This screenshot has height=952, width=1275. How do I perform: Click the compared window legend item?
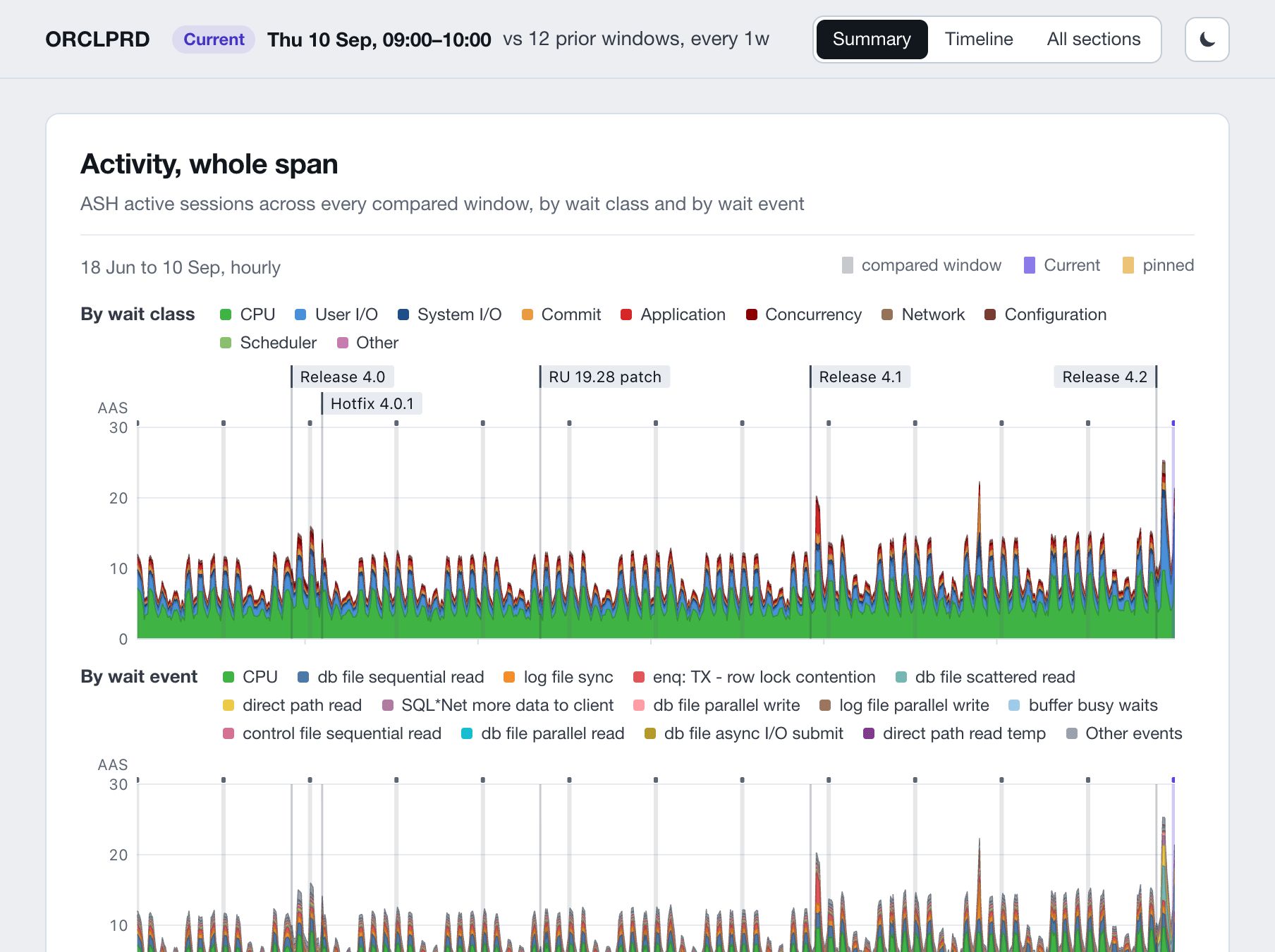coord(921,265)
